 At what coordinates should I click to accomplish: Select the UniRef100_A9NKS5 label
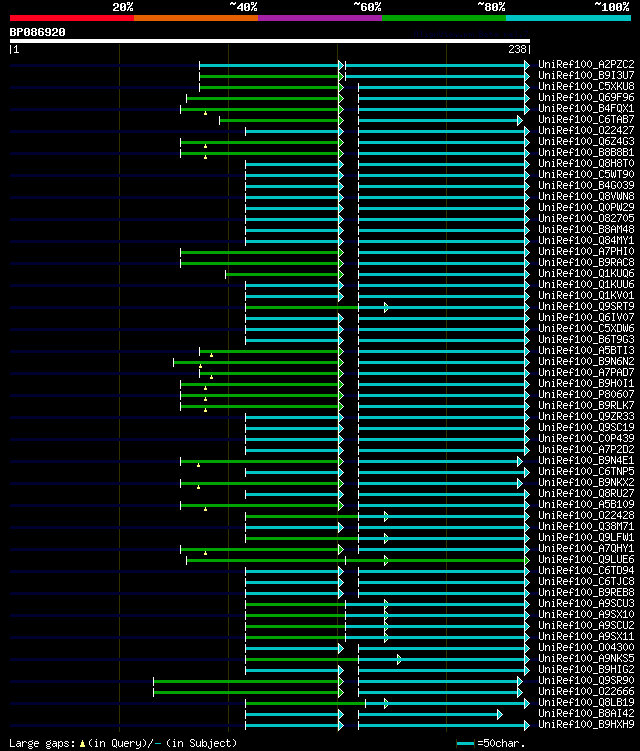click(x=586, y=659)
